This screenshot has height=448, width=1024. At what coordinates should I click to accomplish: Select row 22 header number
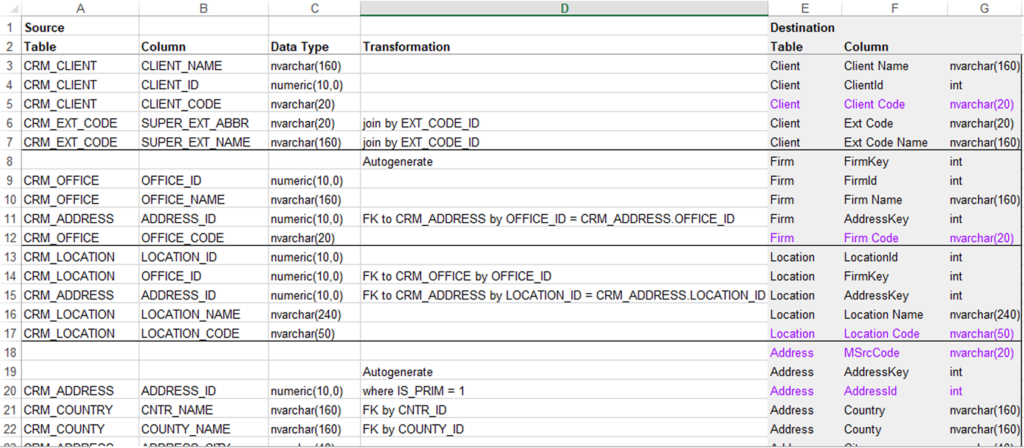pos(10,429)
